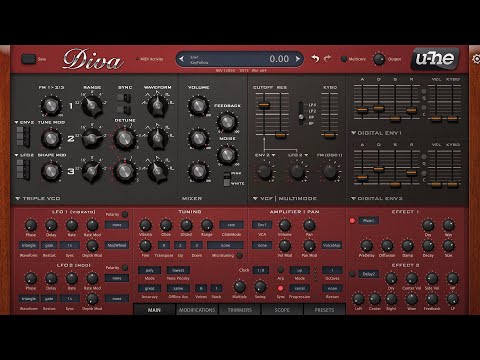This screenshot has width=480, height=360.
Task: Click the Cutoff slider handle
Action: (264, 105)
